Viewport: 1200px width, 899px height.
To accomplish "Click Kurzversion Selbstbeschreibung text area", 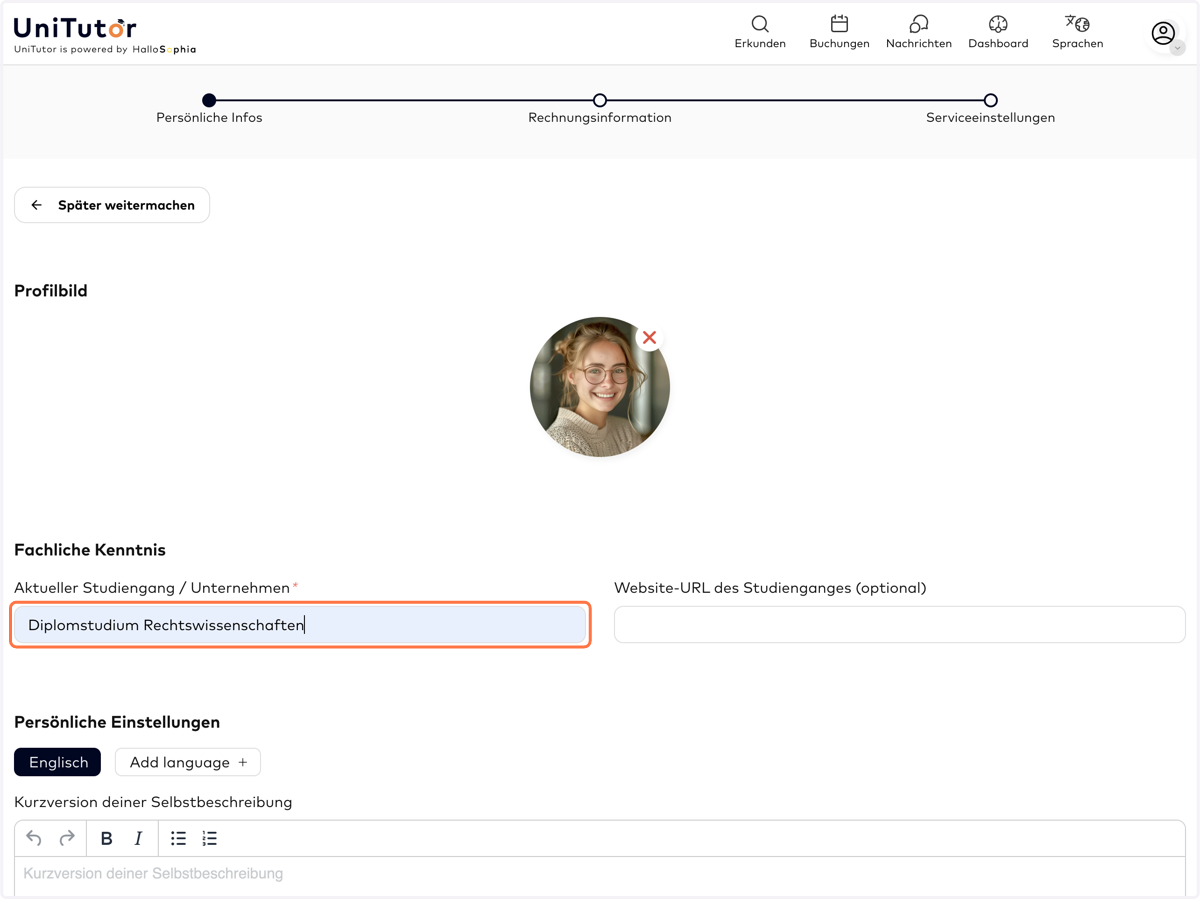I will tap(600, 877).
